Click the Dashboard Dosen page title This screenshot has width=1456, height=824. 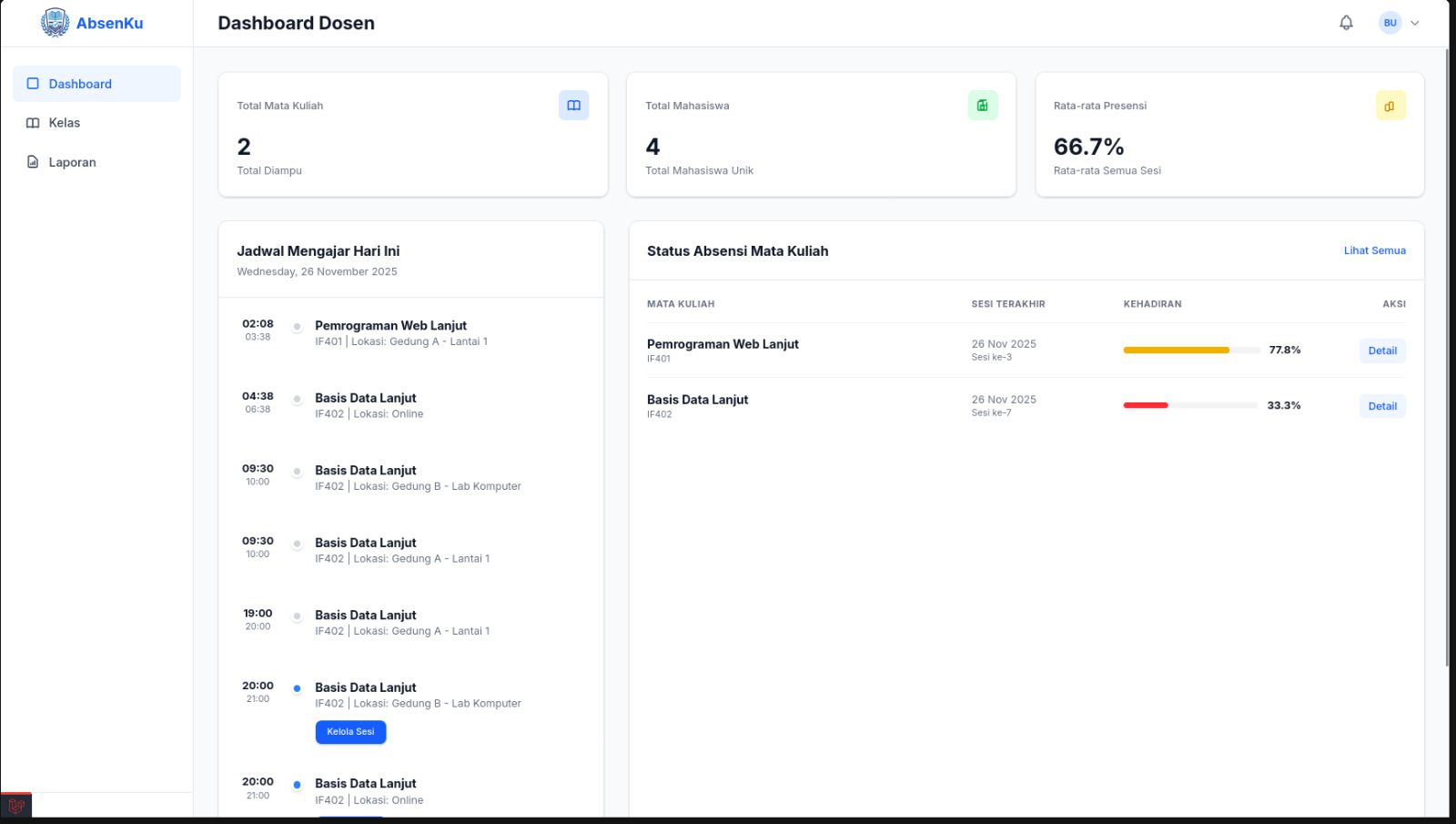(296, 24)
